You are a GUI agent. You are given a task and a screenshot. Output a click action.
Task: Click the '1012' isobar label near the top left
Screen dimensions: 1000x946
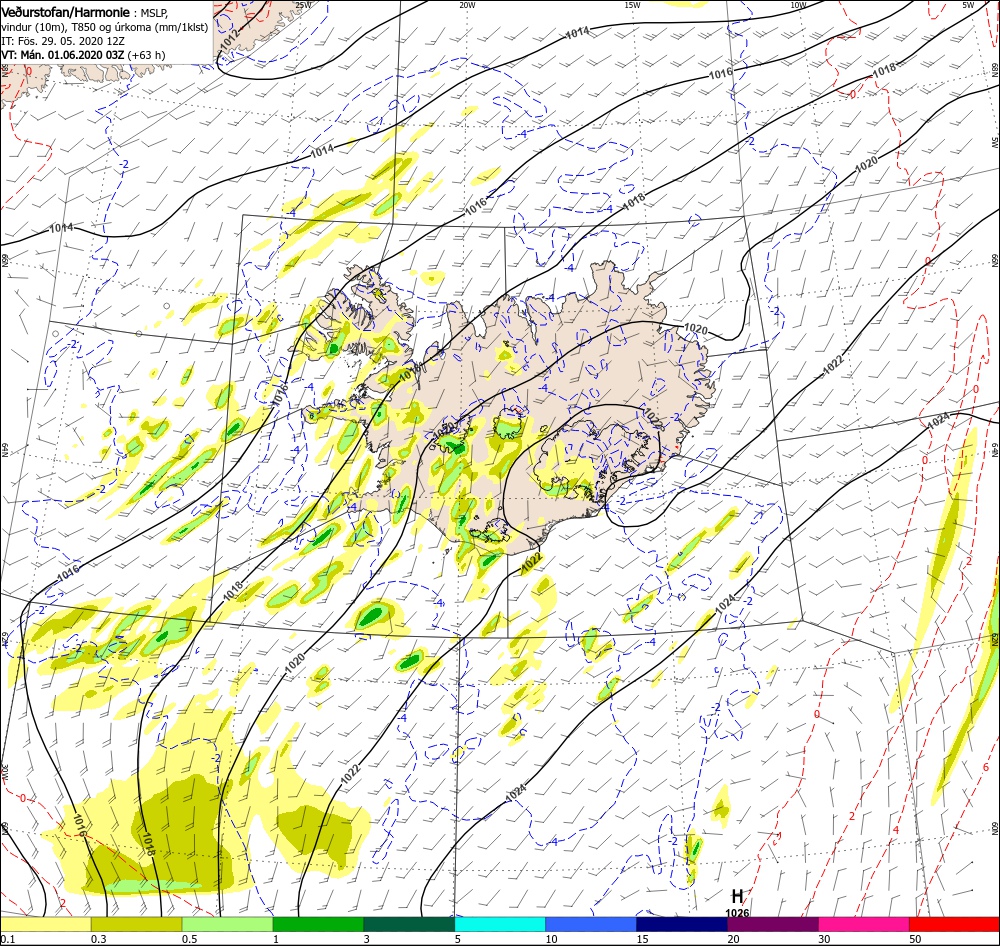click(x=228, y=40)
